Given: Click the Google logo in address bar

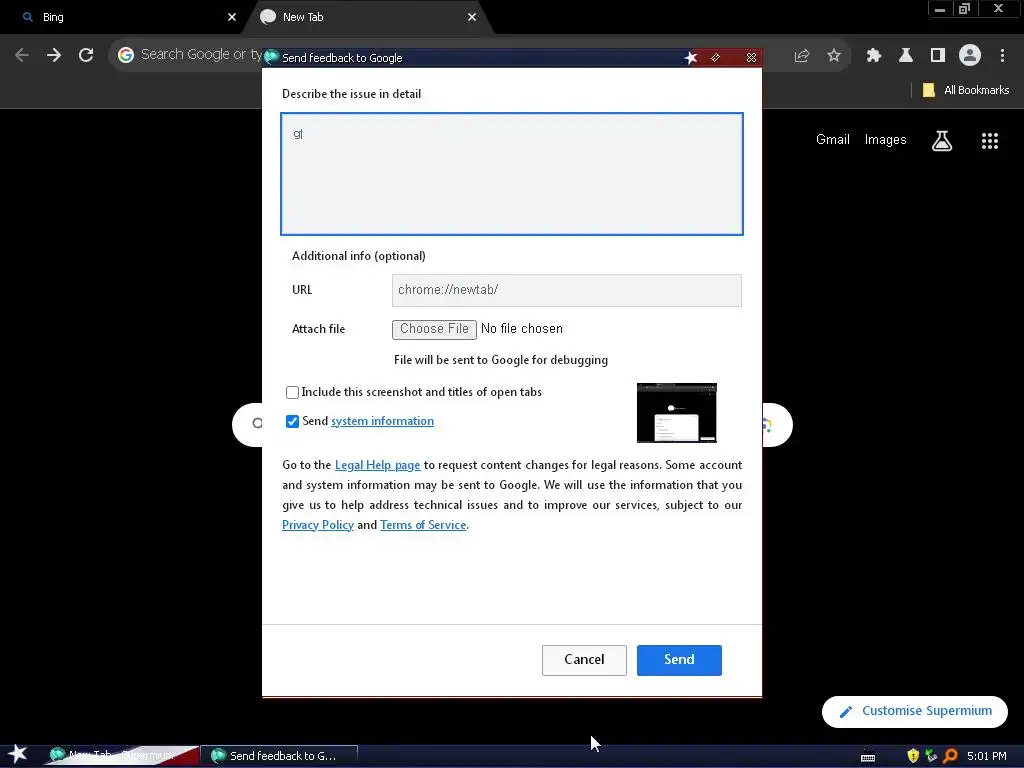Looking at the screenshot, I should click(125, 55).
